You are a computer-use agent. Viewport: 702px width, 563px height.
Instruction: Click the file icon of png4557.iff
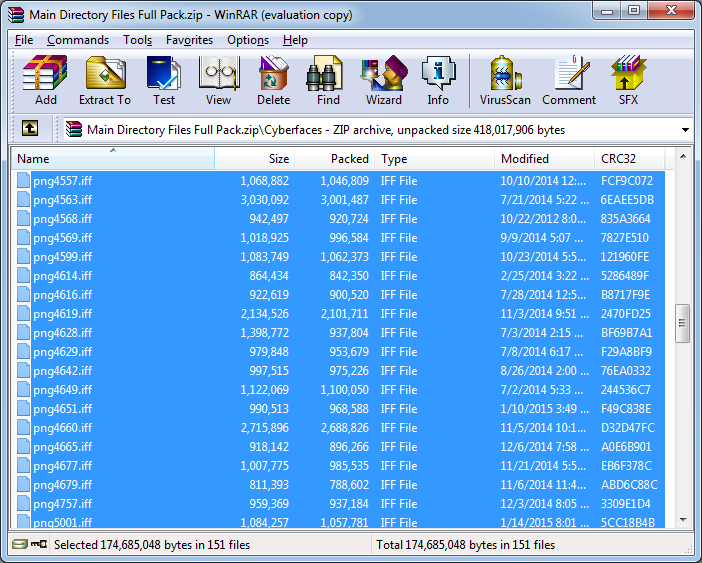[23, 180]
